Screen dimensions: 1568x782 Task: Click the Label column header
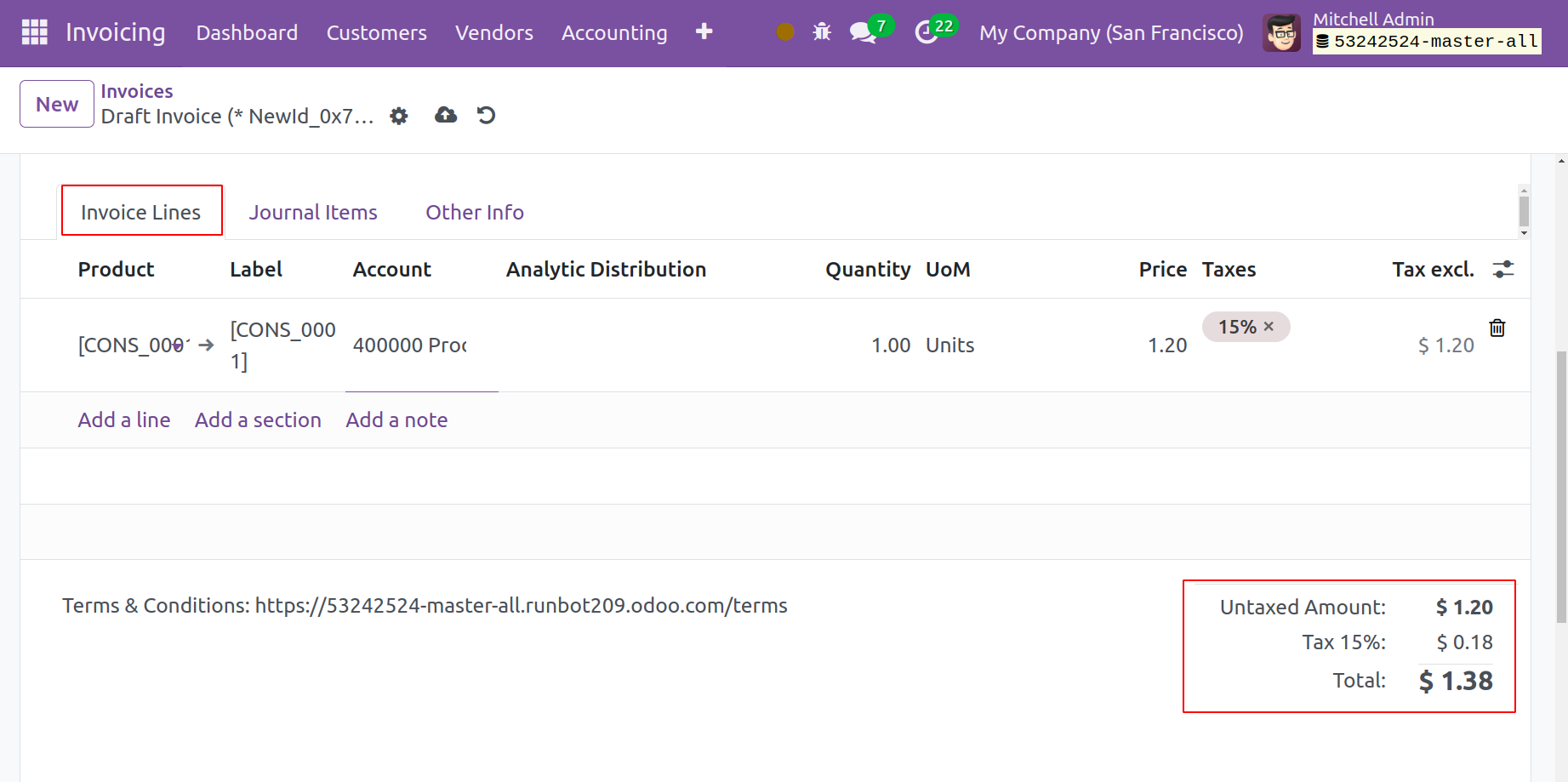[x=256, y=270]
